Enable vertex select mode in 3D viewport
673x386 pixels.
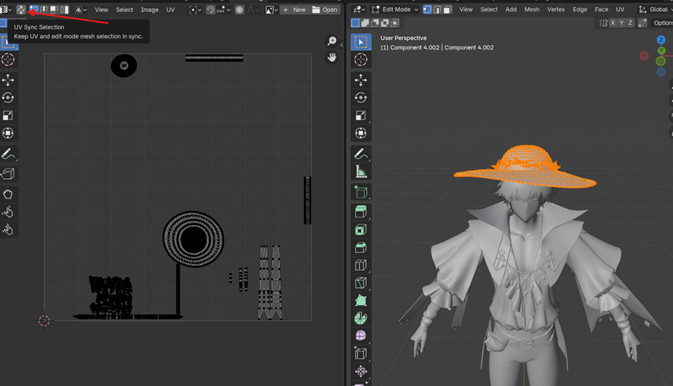427,9
